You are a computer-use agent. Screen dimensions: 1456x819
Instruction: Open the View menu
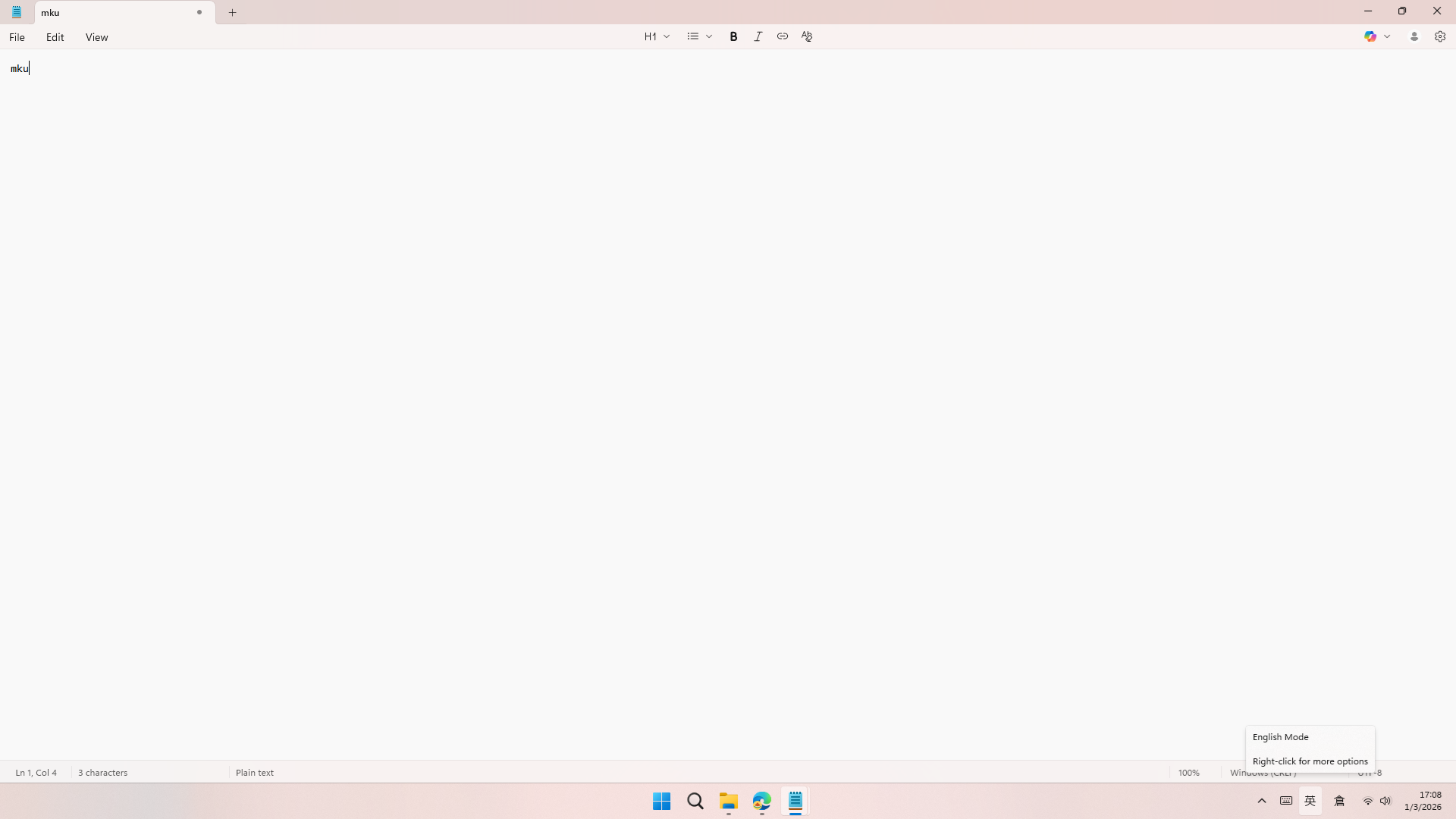[x=96, y=37]
